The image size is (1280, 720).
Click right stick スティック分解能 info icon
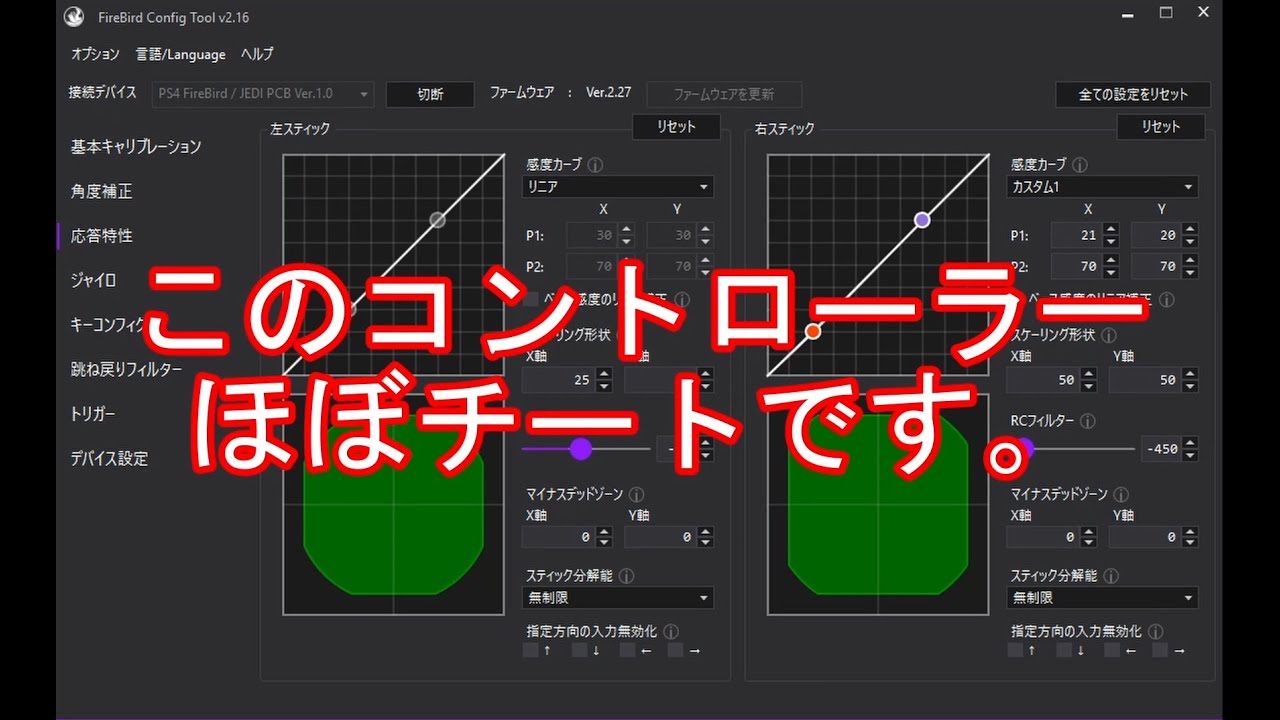click(x=1111, y=576)
